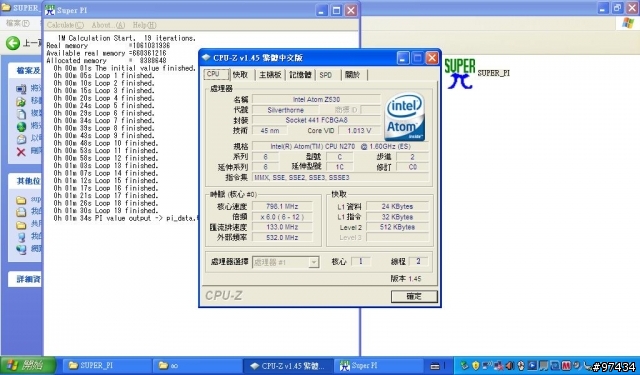The height and width of the screenshot is (375, 640).
Task: Click the red X delete icon in sidebar
Action: click(x=21, y=152)
